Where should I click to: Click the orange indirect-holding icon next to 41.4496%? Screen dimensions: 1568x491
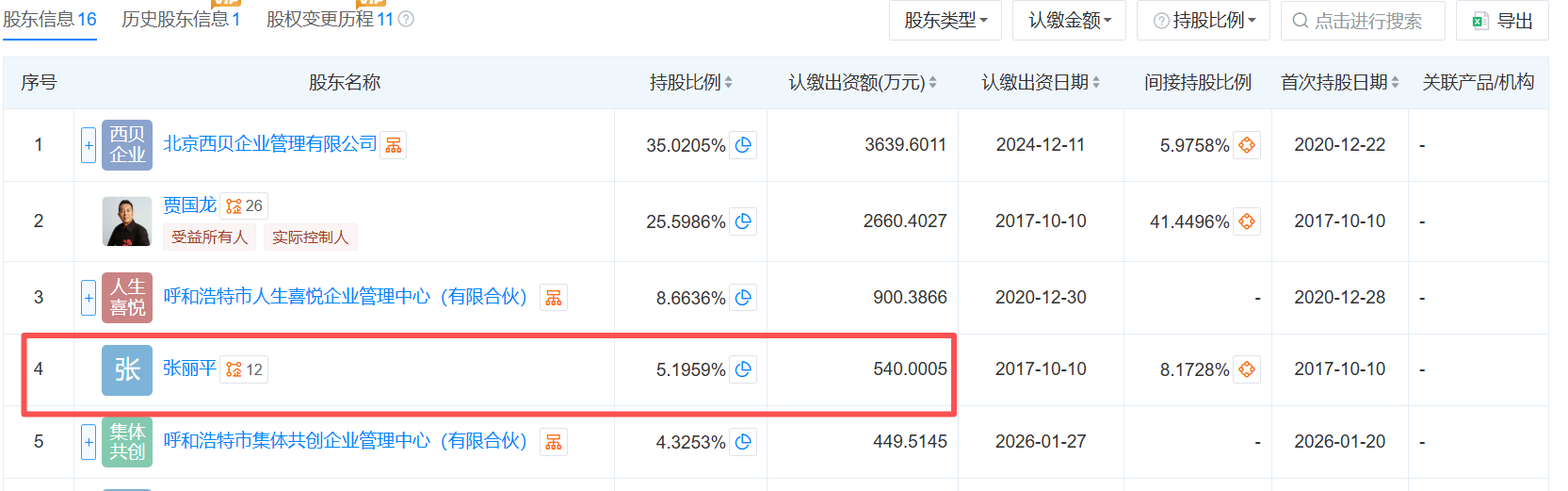[1247, 221]
